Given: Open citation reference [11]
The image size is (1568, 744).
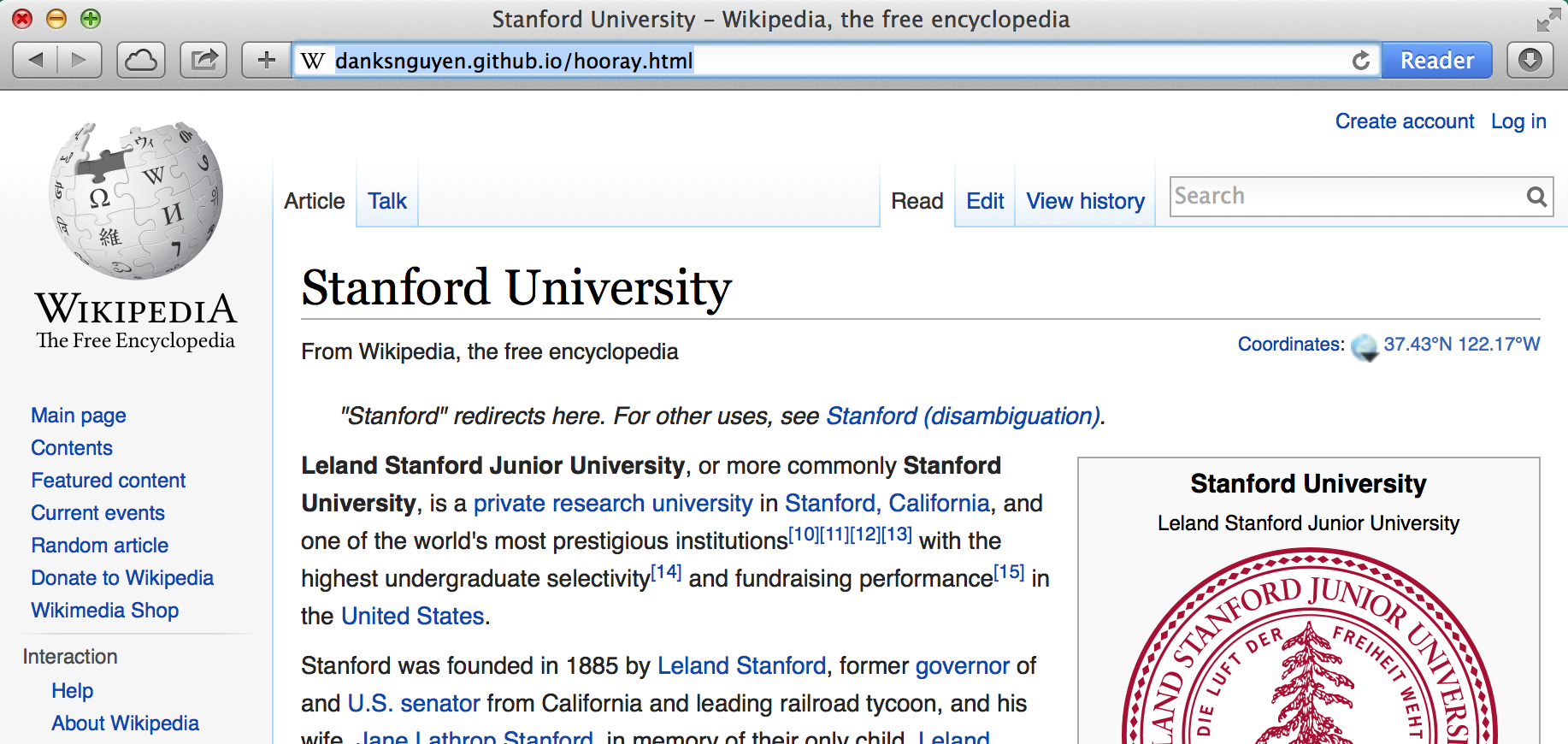Looking at the screenshot, I should coord(834,534).
